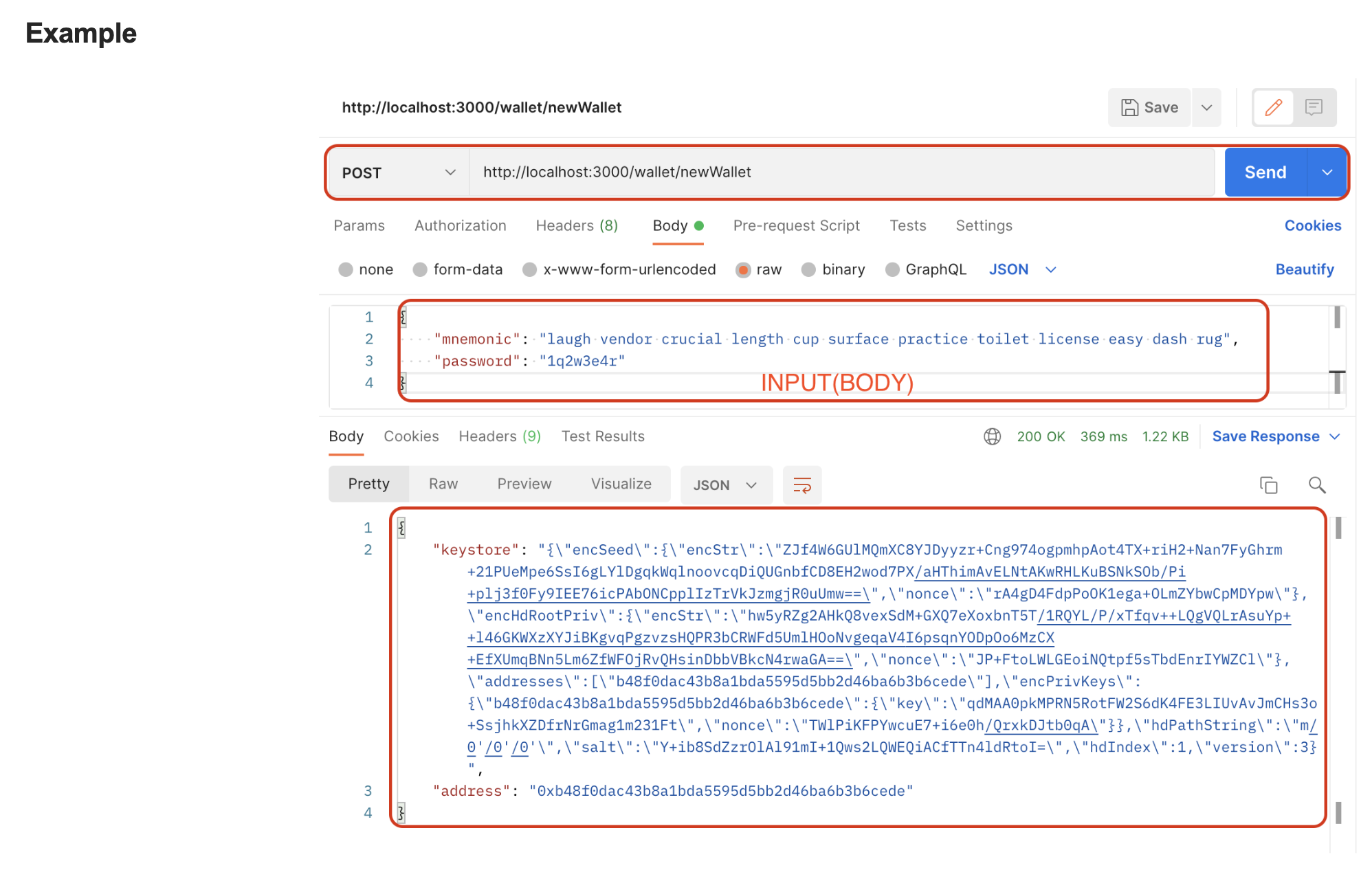
Task: Expand the Save Response dropdown
Action: 1335,436
